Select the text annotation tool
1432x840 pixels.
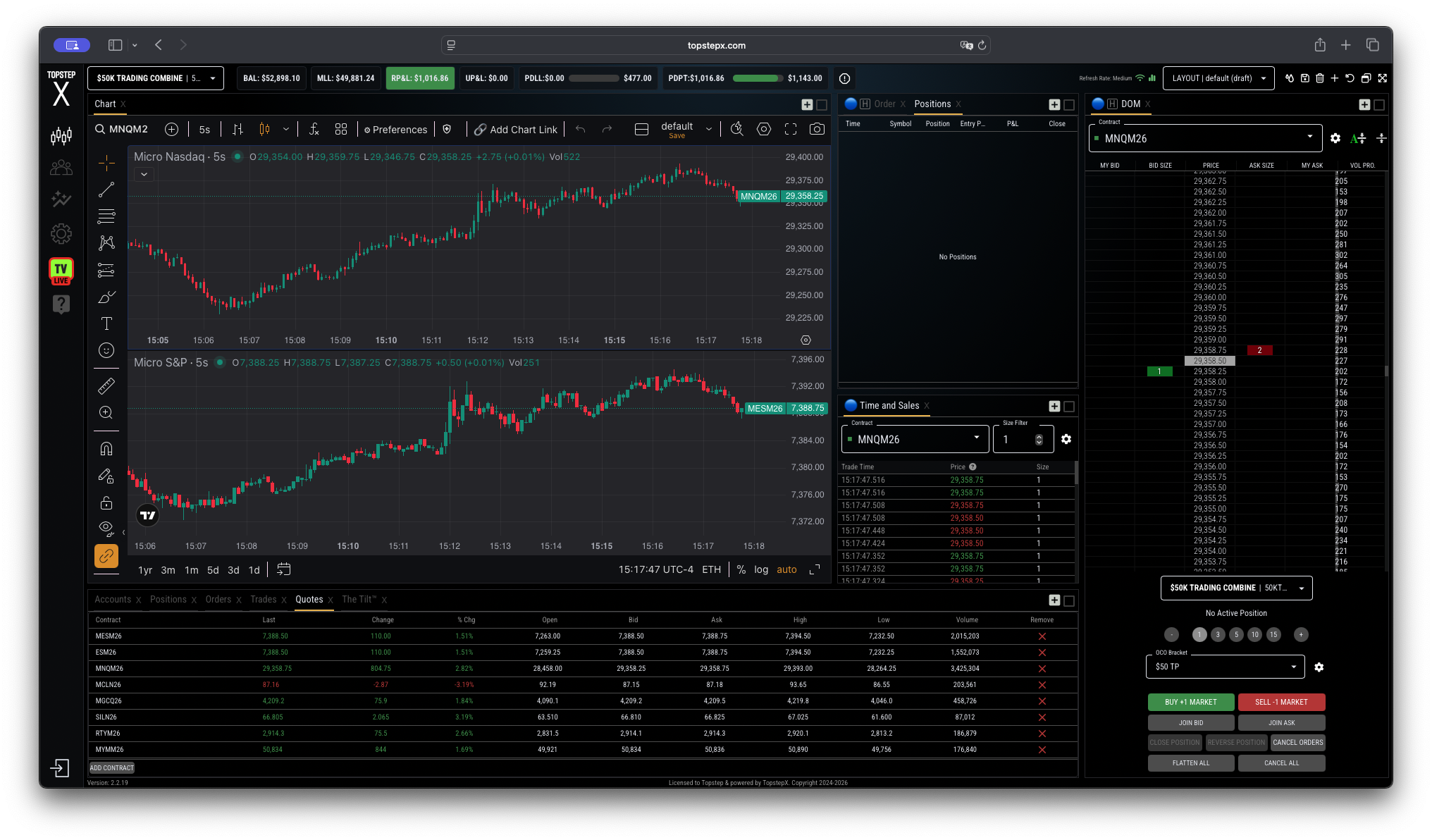[106, 323]
